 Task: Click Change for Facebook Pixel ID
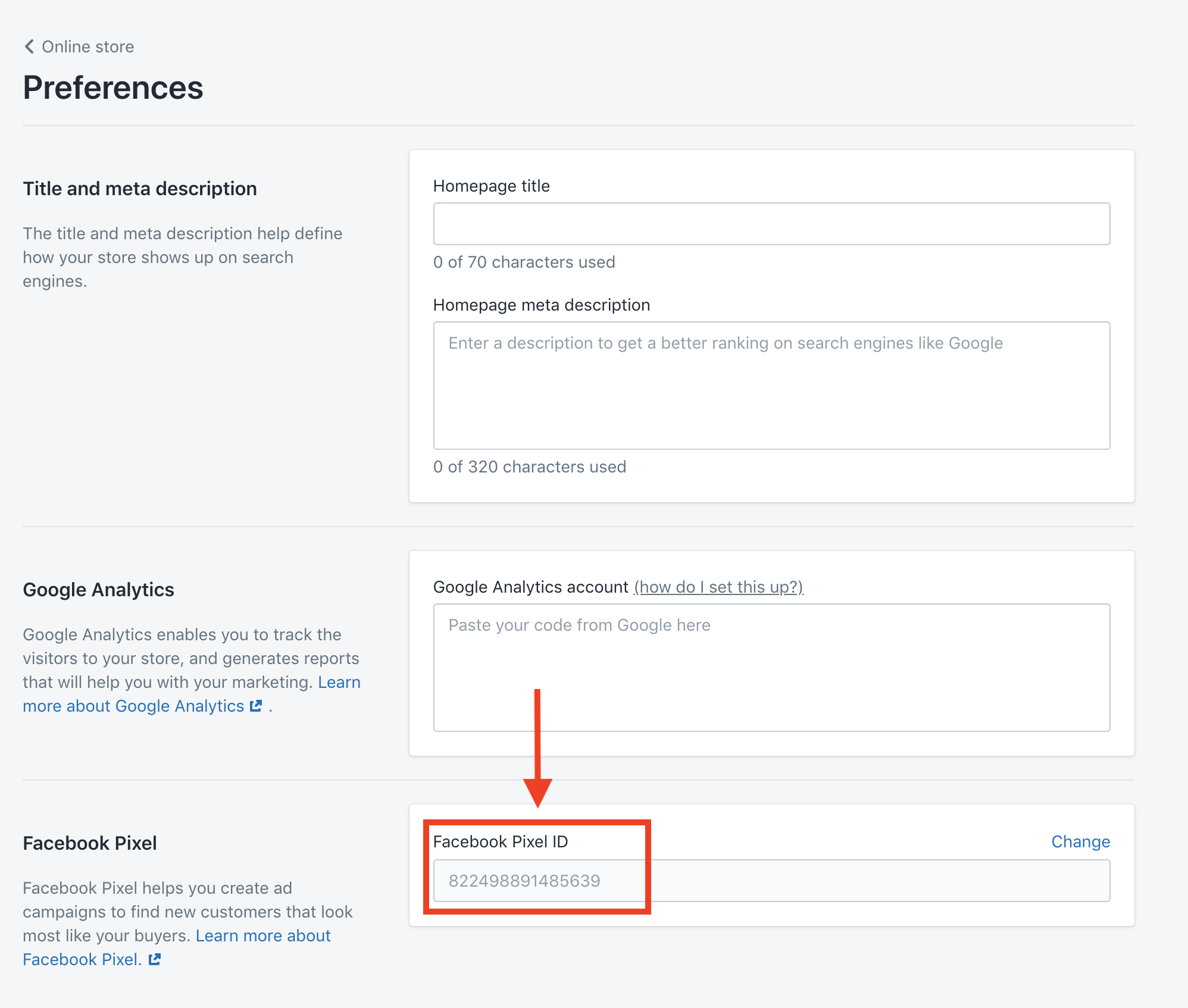(x=1080, y=841)
